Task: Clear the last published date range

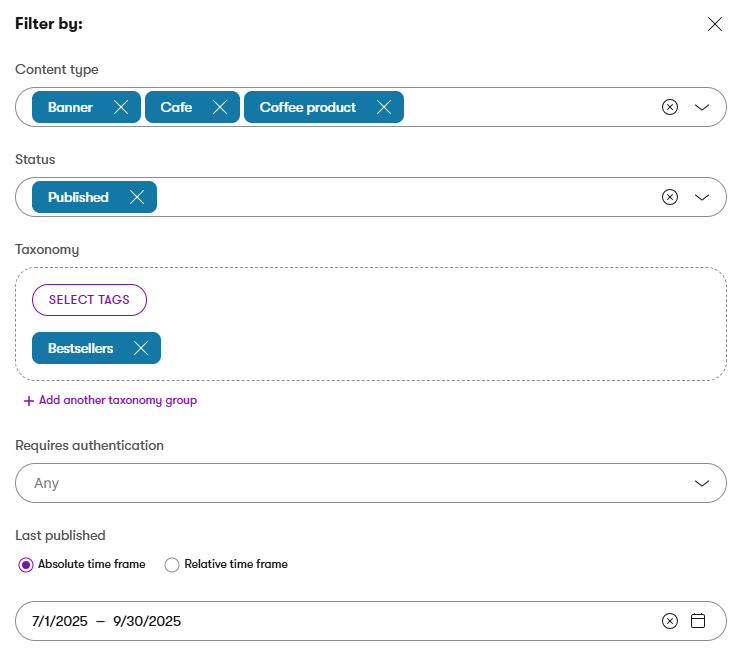Action: pos(670,621)
